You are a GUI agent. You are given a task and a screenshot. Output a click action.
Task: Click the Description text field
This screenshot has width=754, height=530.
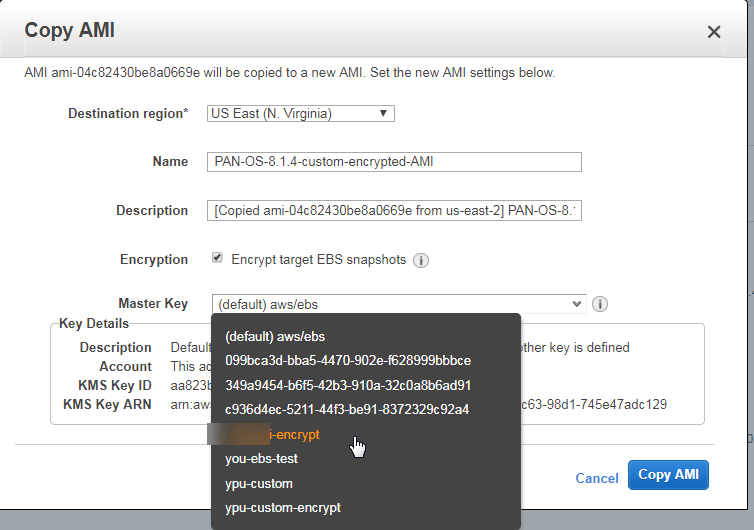pos(395,211)
